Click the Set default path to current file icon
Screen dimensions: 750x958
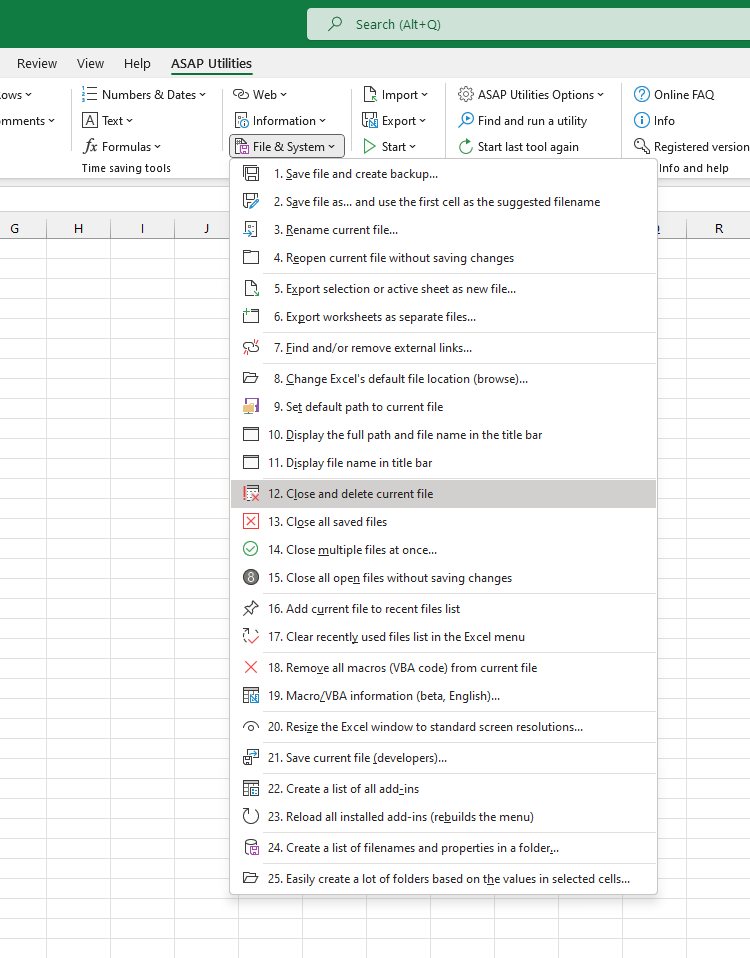point(250,407)
